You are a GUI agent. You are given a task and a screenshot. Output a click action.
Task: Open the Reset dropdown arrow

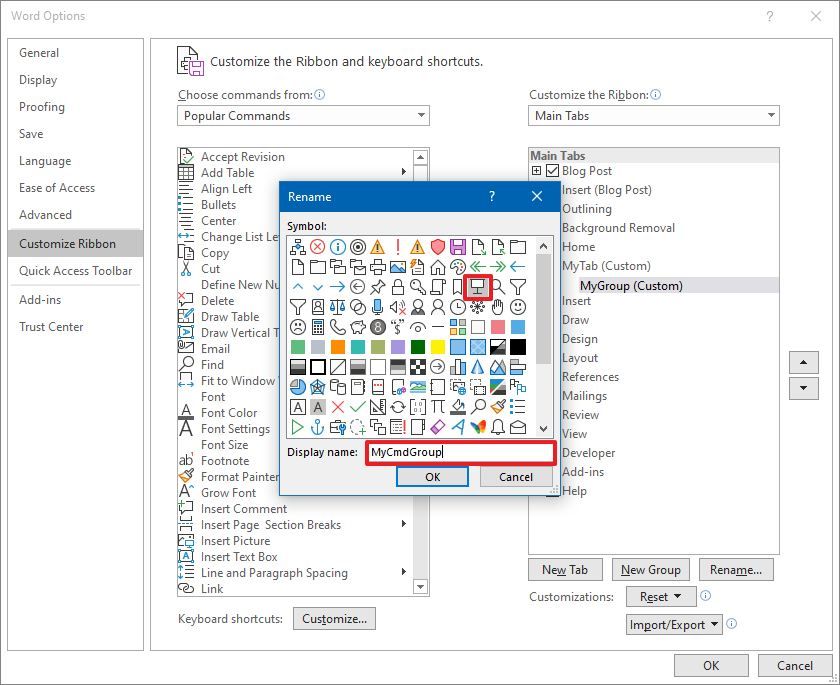pyautogui.click(x=676, y=596)
